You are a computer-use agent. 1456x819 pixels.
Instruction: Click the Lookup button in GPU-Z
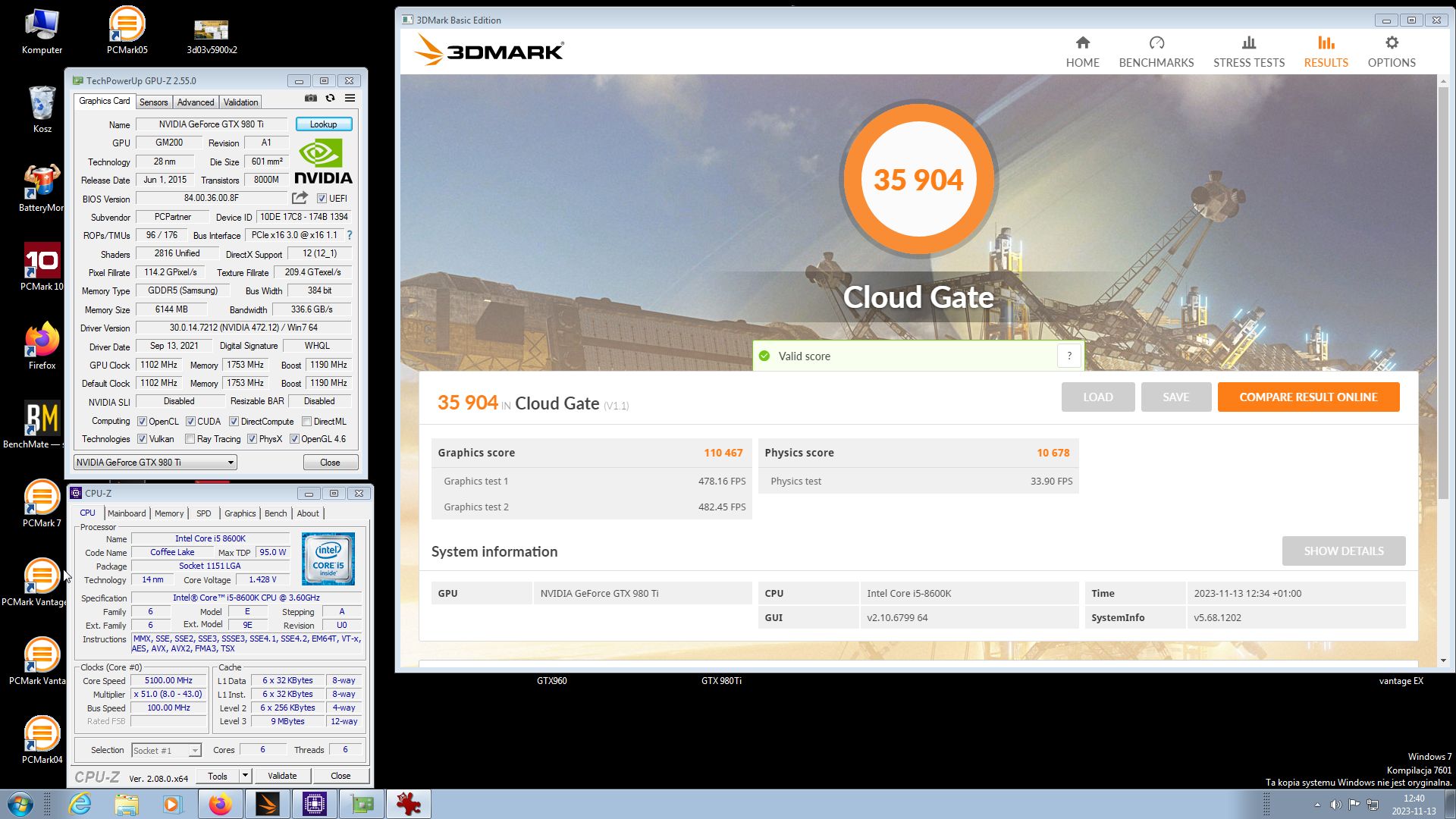click(324, 124)
